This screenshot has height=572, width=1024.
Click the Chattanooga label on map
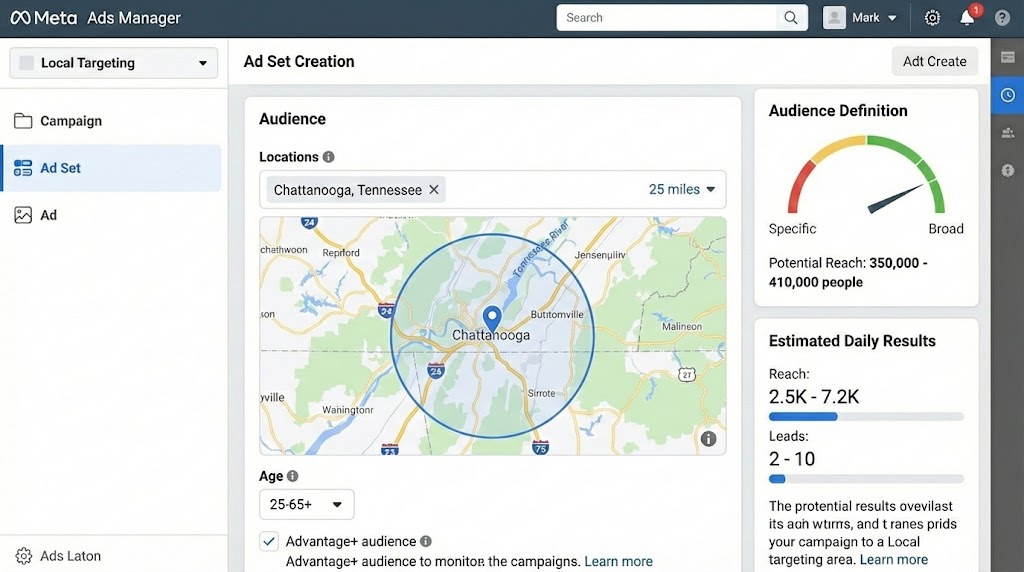point(491,336)
